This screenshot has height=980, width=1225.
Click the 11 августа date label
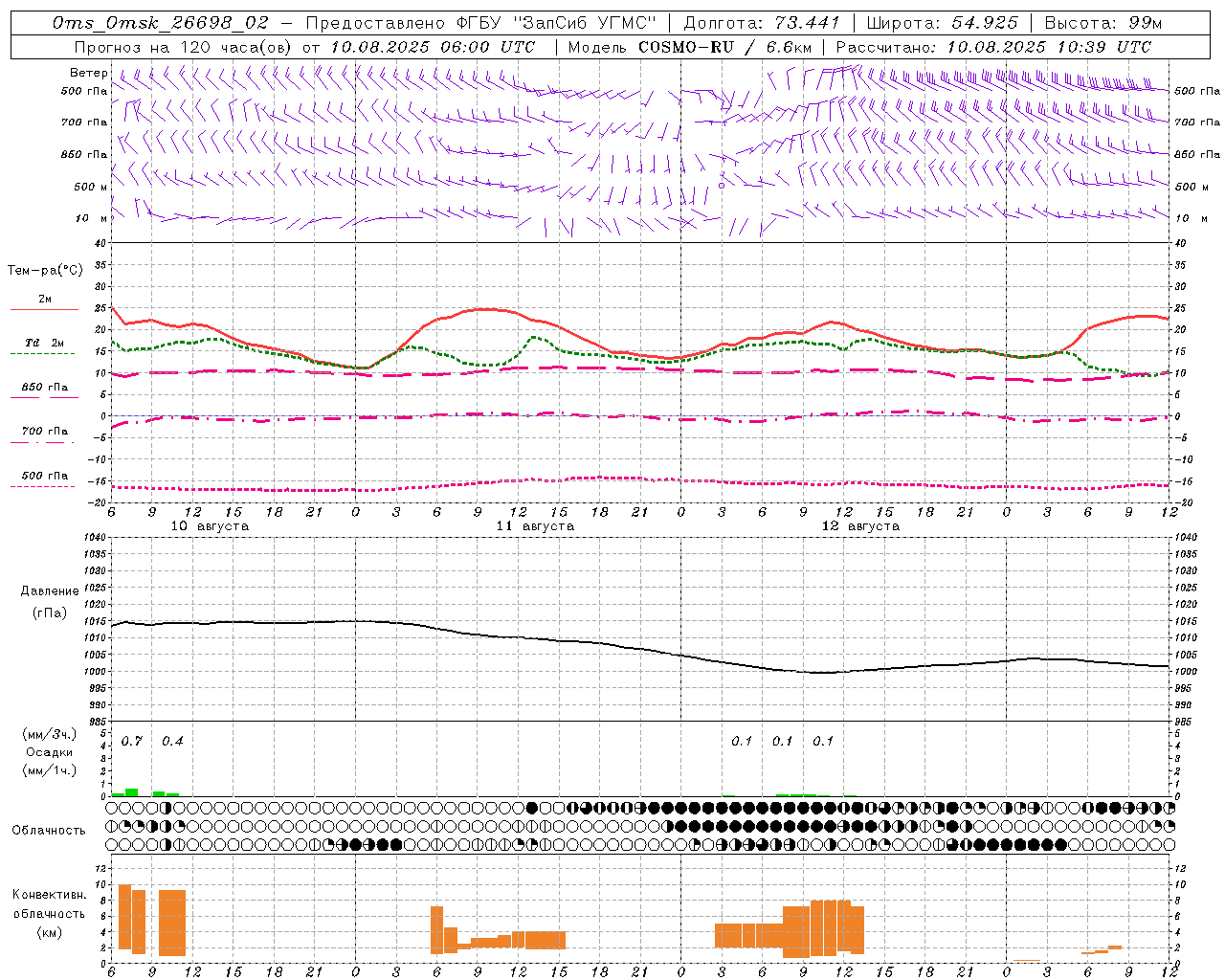coord(535,526)
